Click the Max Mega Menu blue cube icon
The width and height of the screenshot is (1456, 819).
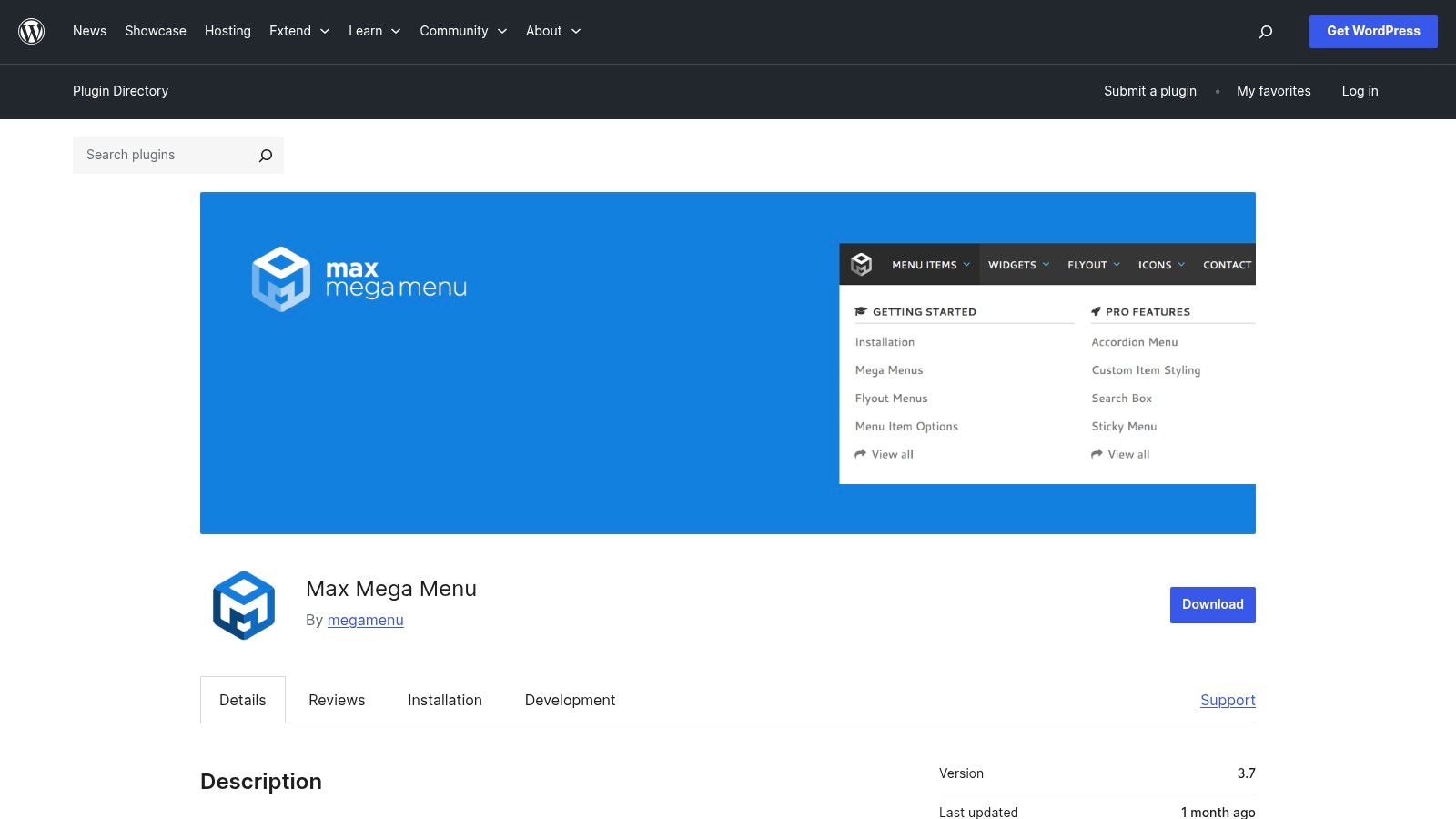coord(243,604)
